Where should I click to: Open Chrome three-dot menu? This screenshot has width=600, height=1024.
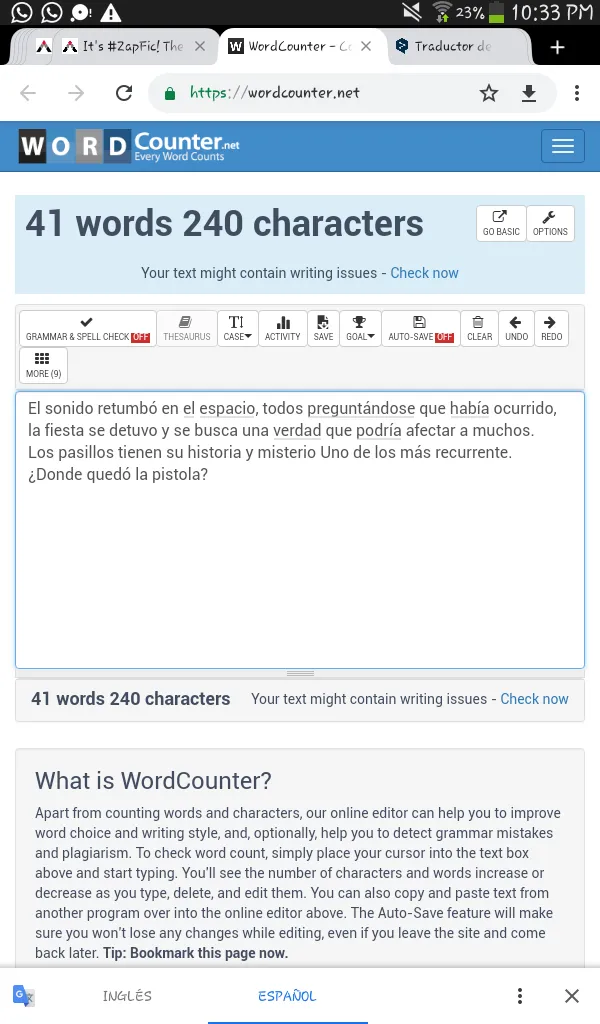[576, 93]
